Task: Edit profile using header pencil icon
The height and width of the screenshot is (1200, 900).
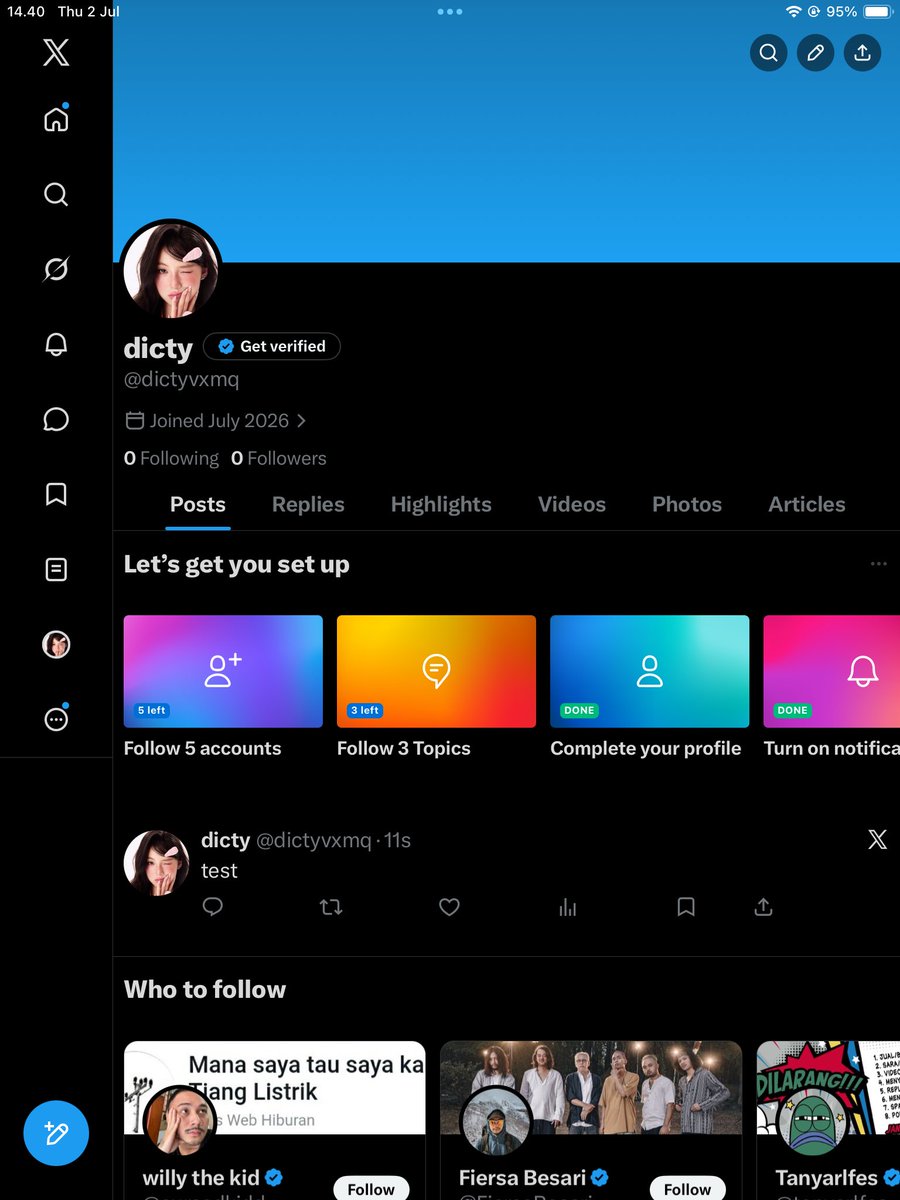Action: [x=816, y=53]
